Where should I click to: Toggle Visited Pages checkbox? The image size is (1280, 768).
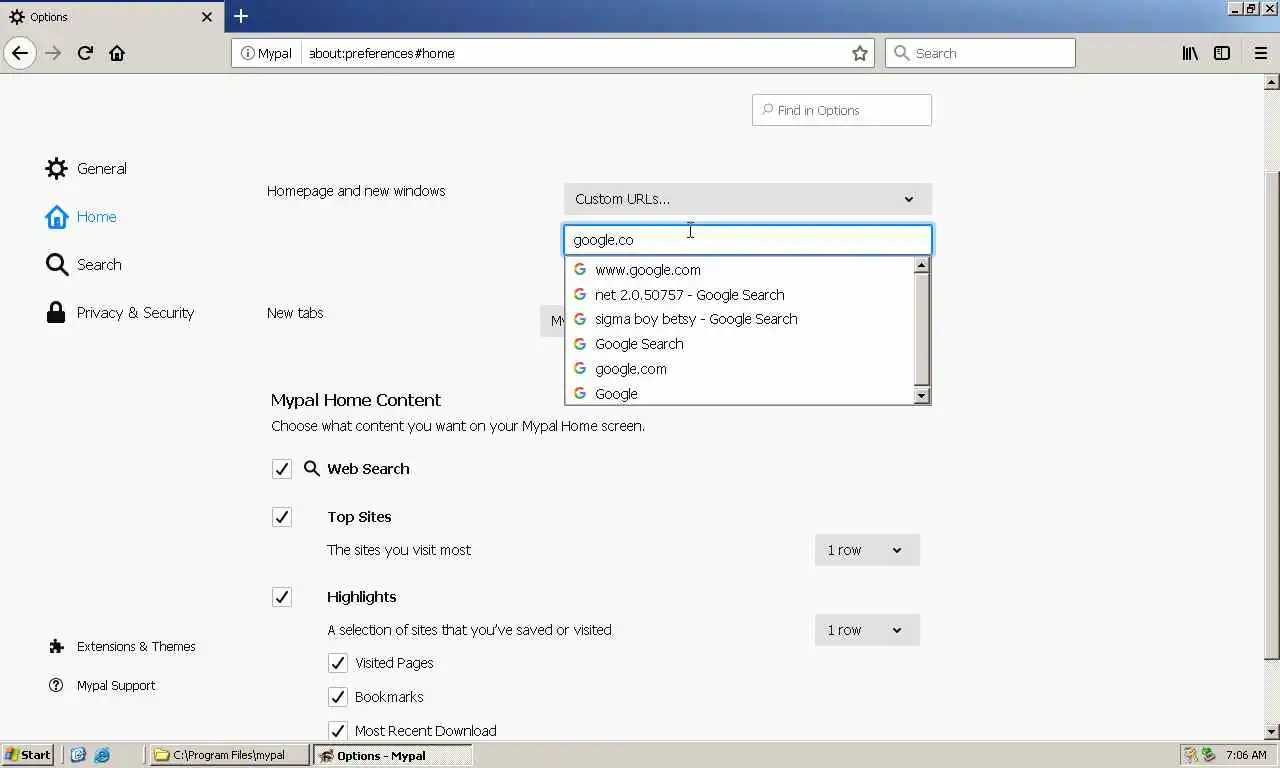[x=338, y=663]
